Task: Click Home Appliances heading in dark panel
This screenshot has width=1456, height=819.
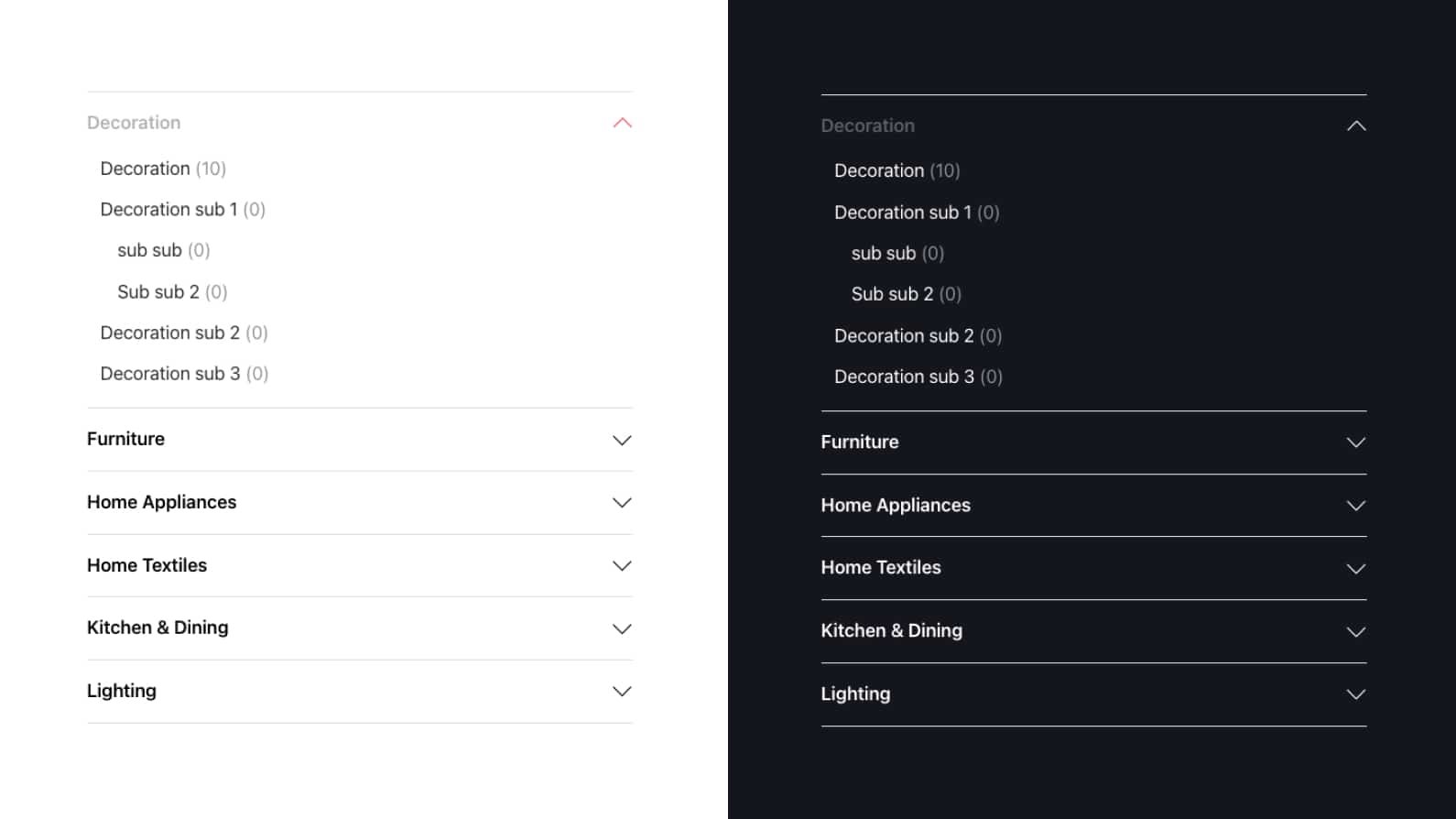Action: pos(896,505)
